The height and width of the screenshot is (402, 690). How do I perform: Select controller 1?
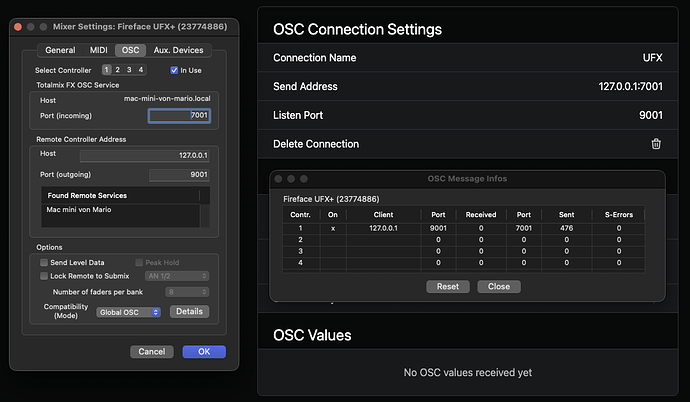point(106,70)
